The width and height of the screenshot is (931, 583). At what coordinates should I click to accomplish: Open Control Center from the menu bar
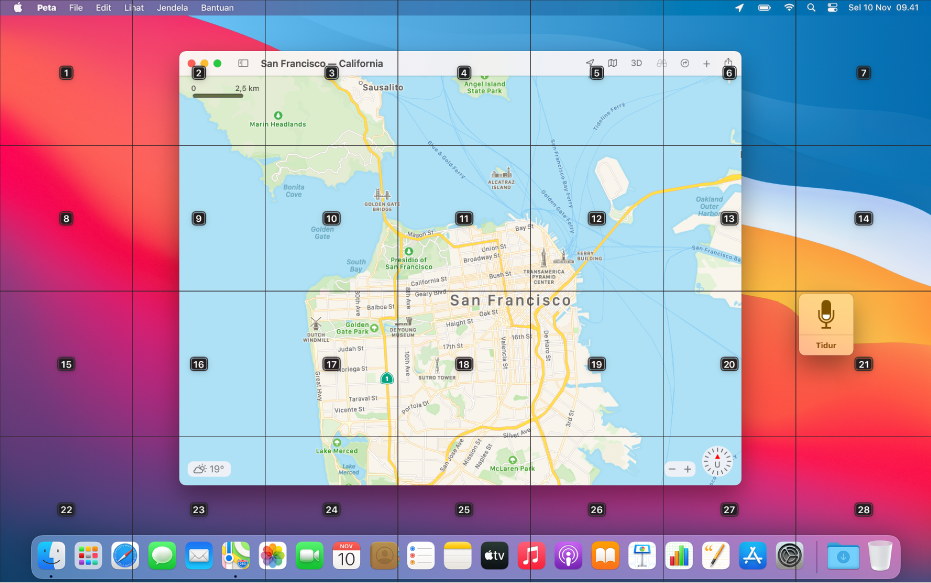pyautogui.click(x=833, y=8)
